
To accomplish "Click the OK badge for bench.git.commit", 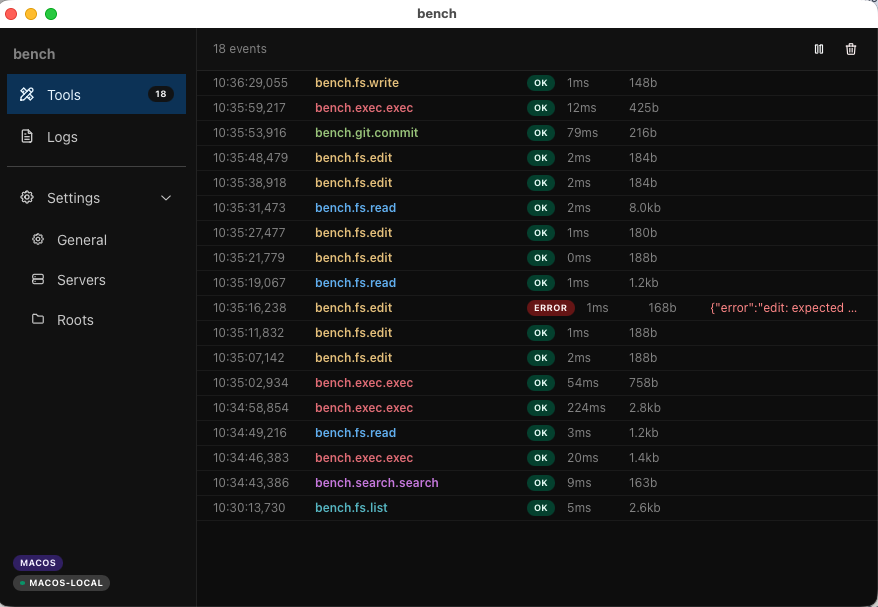I will click(x=540, y=133).
